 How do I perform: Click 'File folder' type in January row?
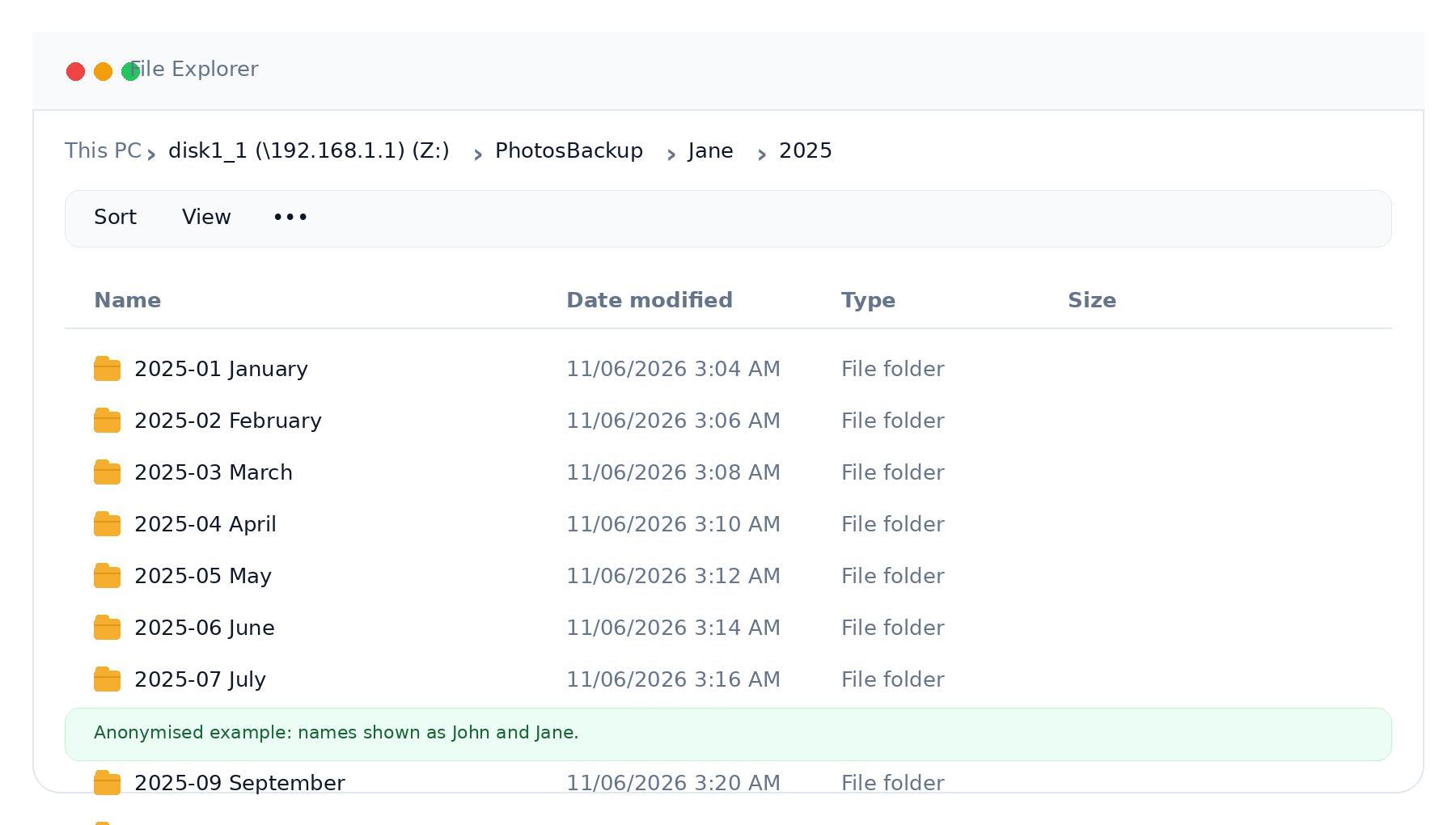[893, 369]
